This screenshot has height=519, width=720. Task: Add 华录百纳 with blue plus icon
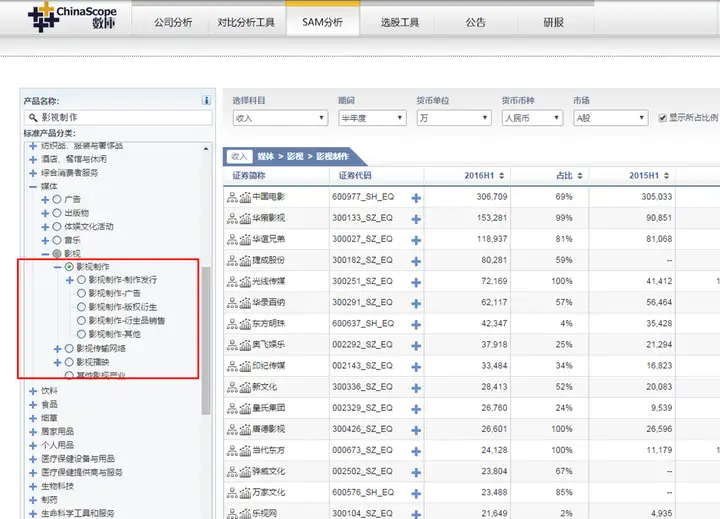(416, 304)
